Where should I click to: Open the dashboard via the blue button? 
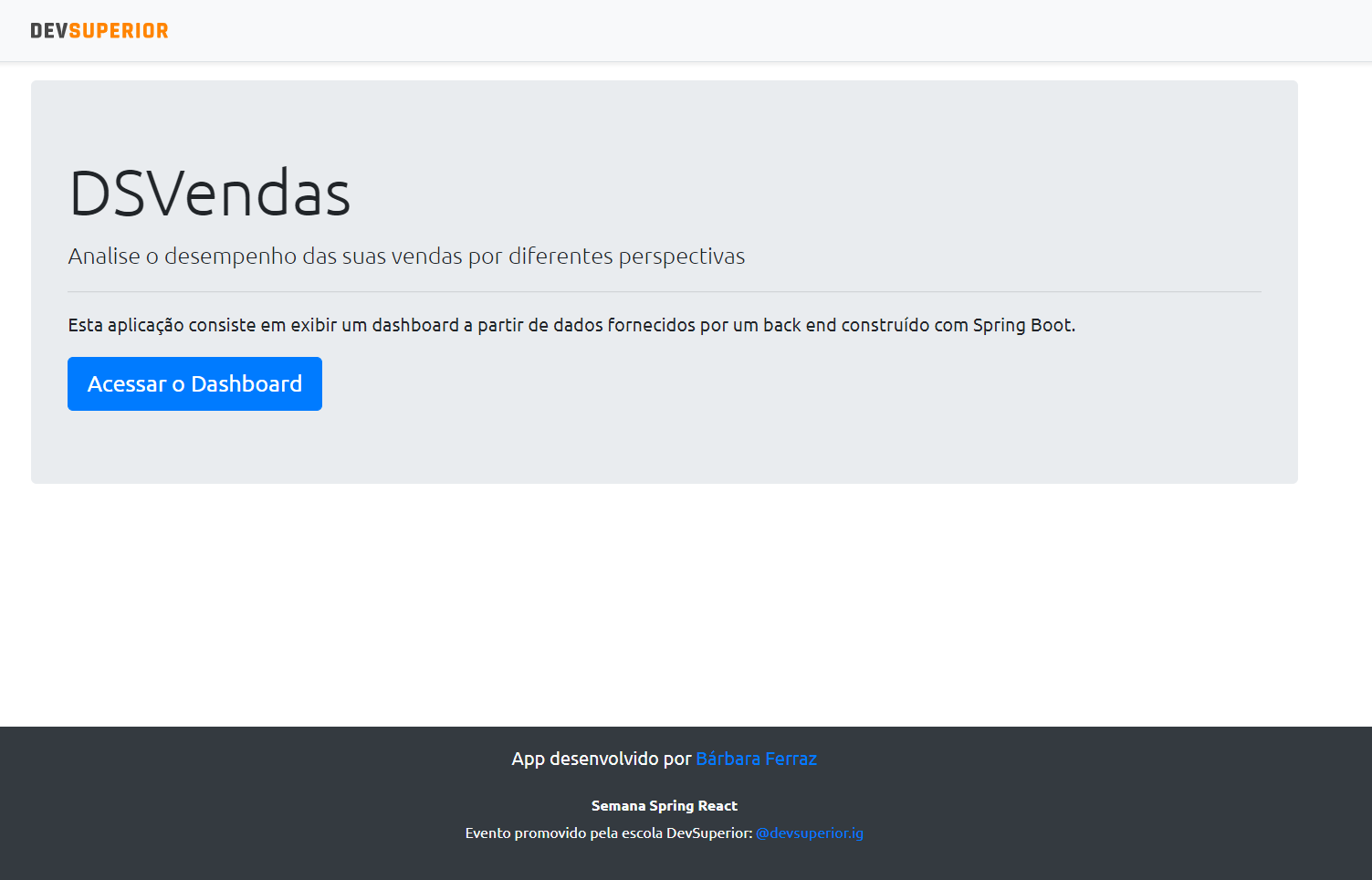point(194,383)
